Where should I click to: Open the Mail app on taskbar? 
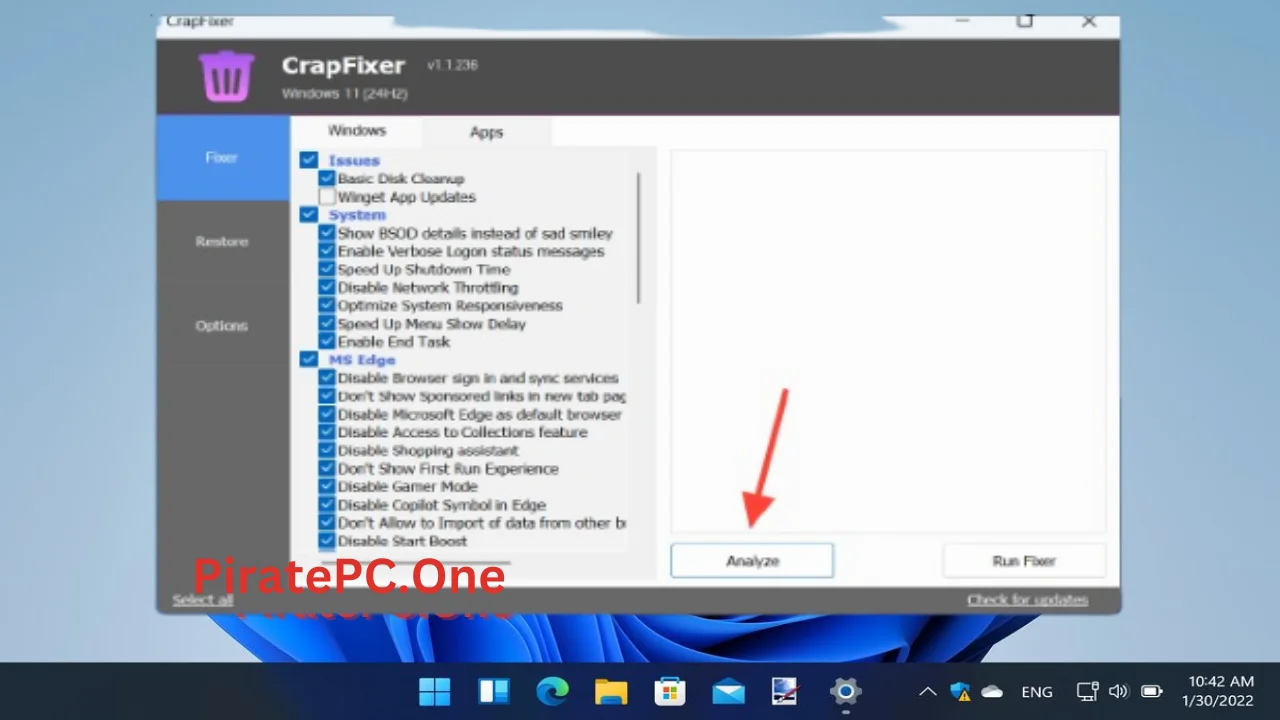(x=728, y=691)
